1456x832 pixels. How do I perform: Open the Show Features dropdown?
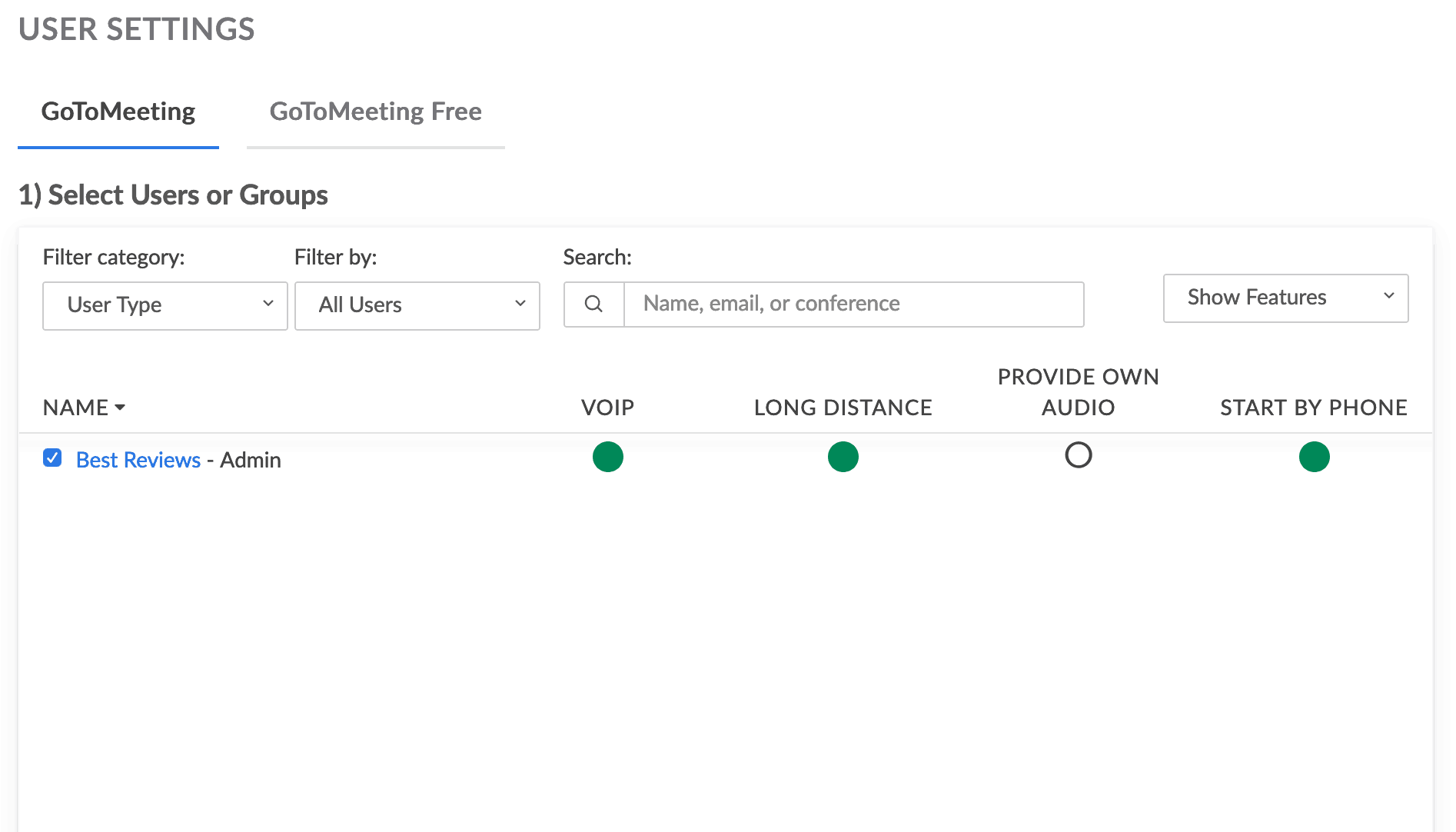click(x=1285, y=298)
